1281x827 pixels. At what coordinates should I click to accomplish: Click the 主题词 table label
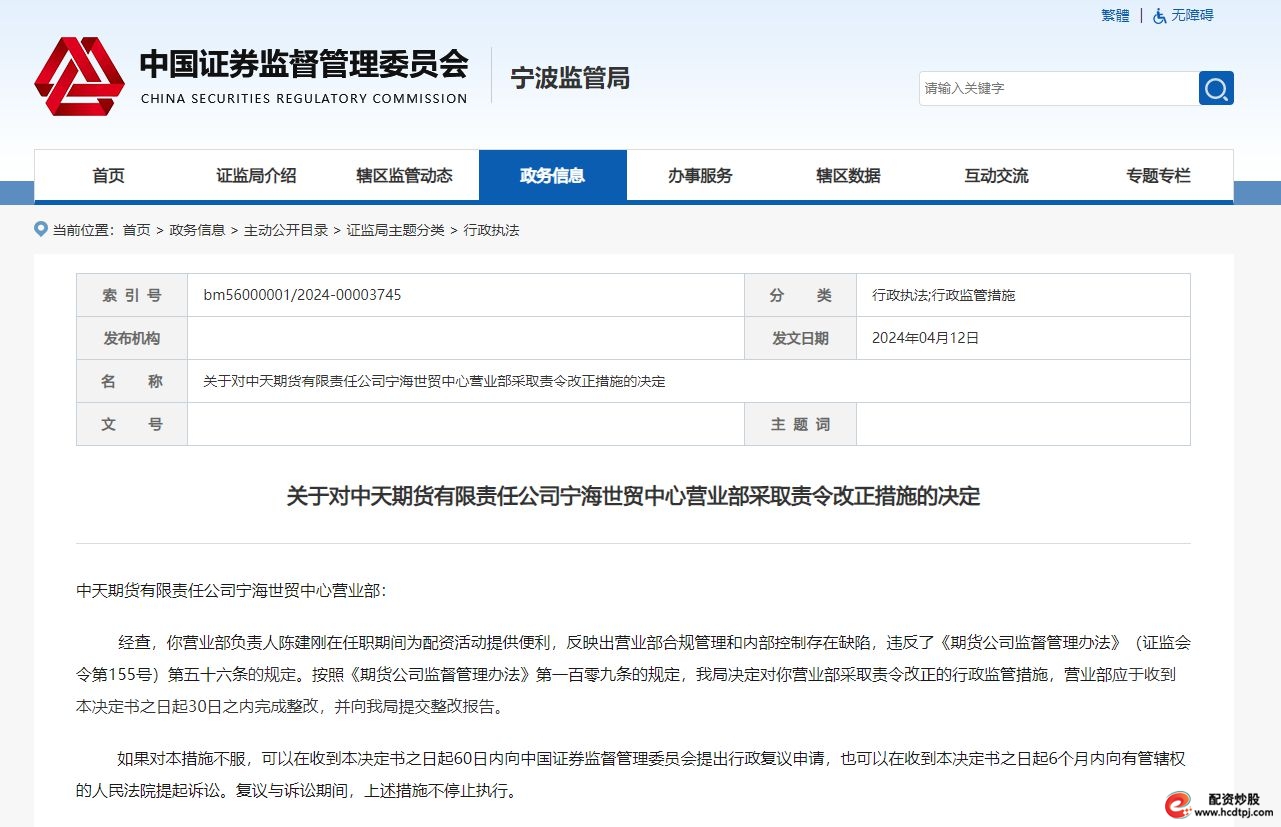[x=800, y=424]
